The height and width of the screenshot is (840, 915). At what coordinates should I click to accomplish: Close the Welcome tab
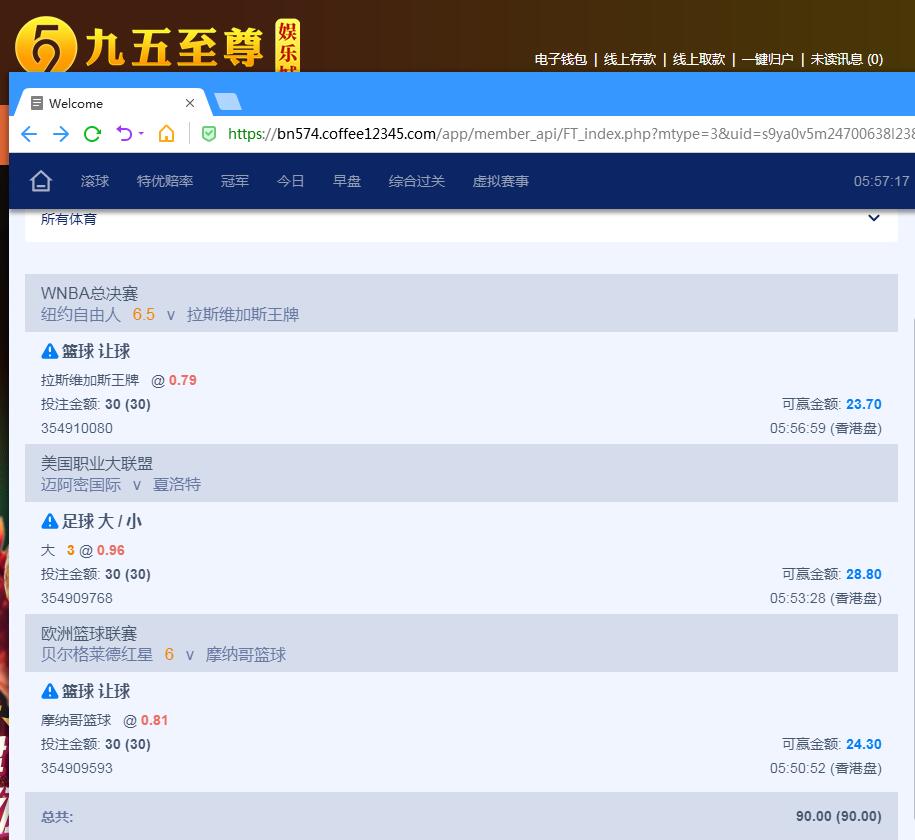pos(190,103)
